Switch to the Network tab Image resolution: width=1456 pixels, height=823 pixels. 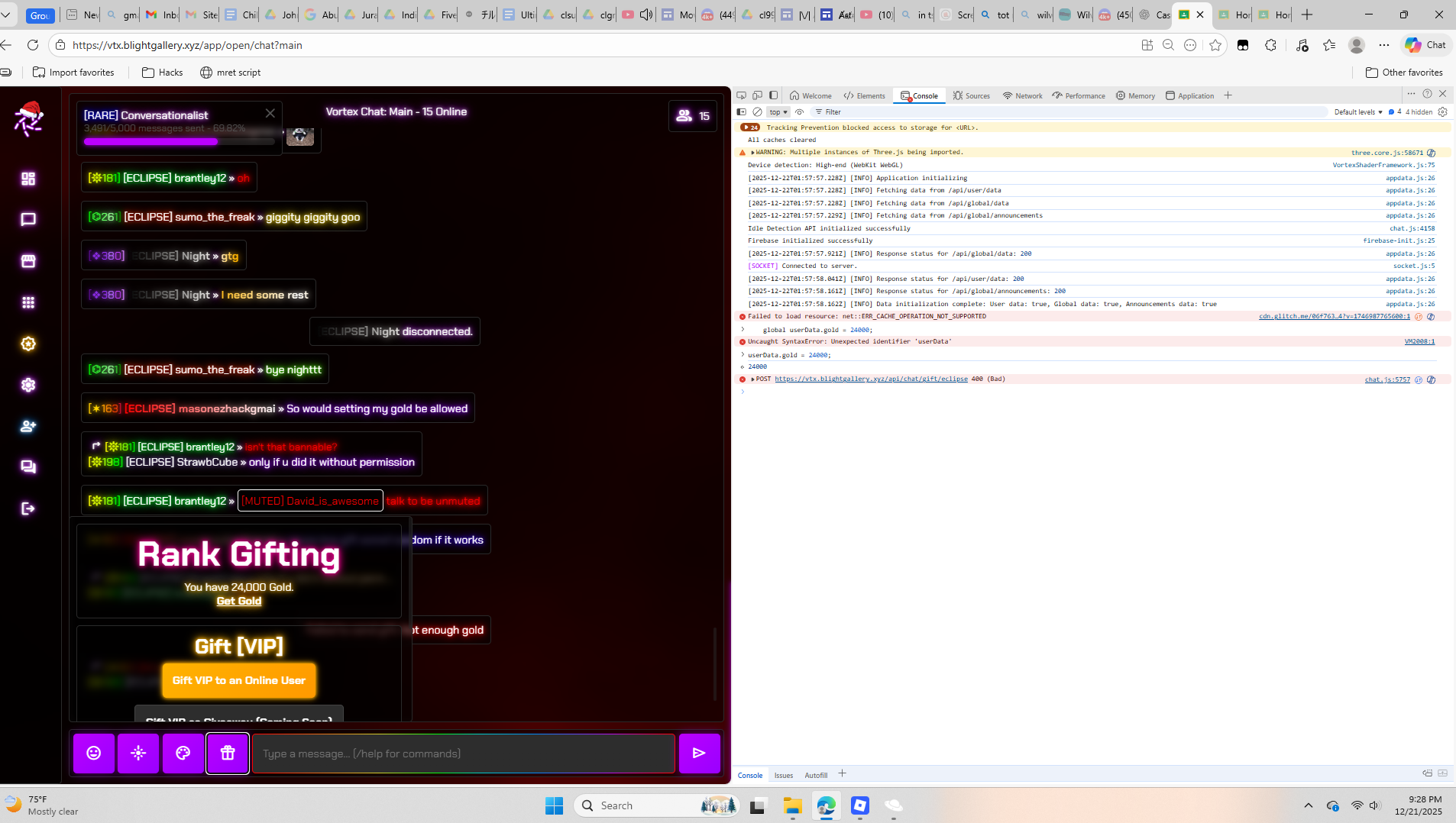click(1022, 95)
